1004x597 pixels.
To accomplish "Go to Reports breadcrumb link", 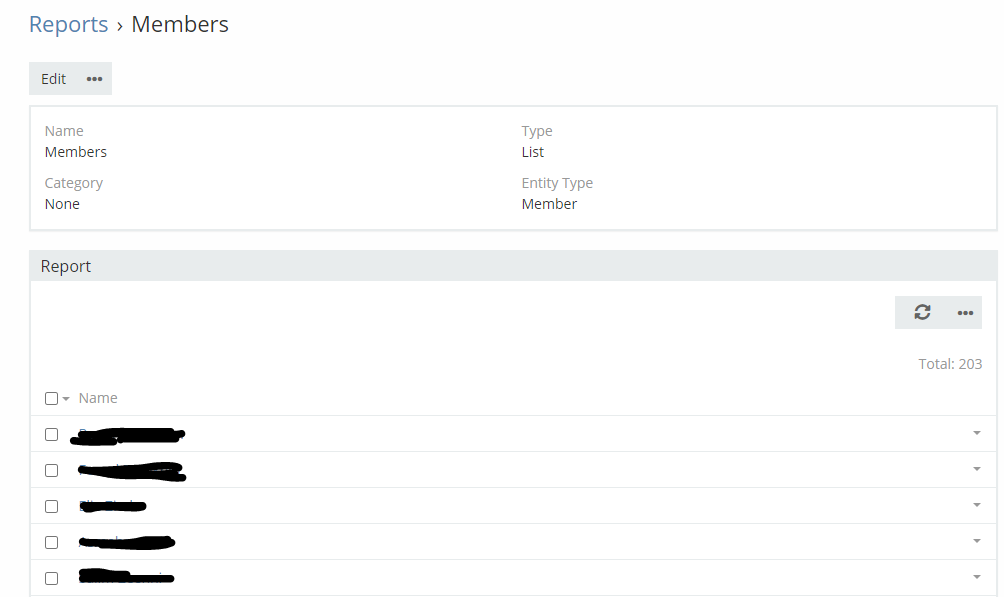I will click(x=69, y=24).
